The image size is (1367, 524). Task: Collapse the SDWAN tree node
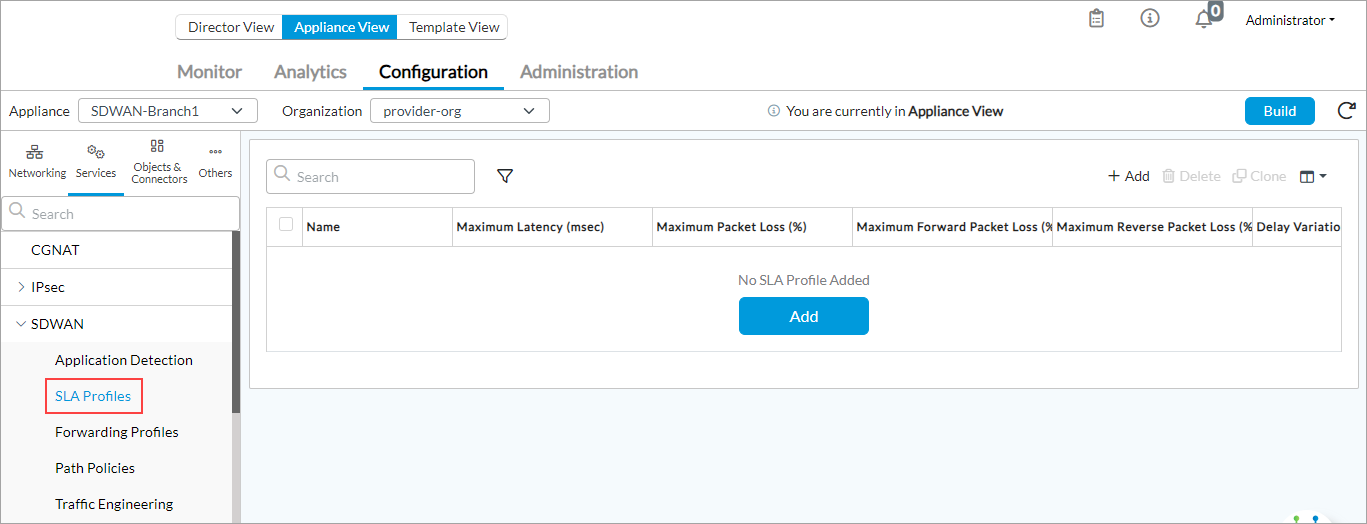click(x=22, y=324)
